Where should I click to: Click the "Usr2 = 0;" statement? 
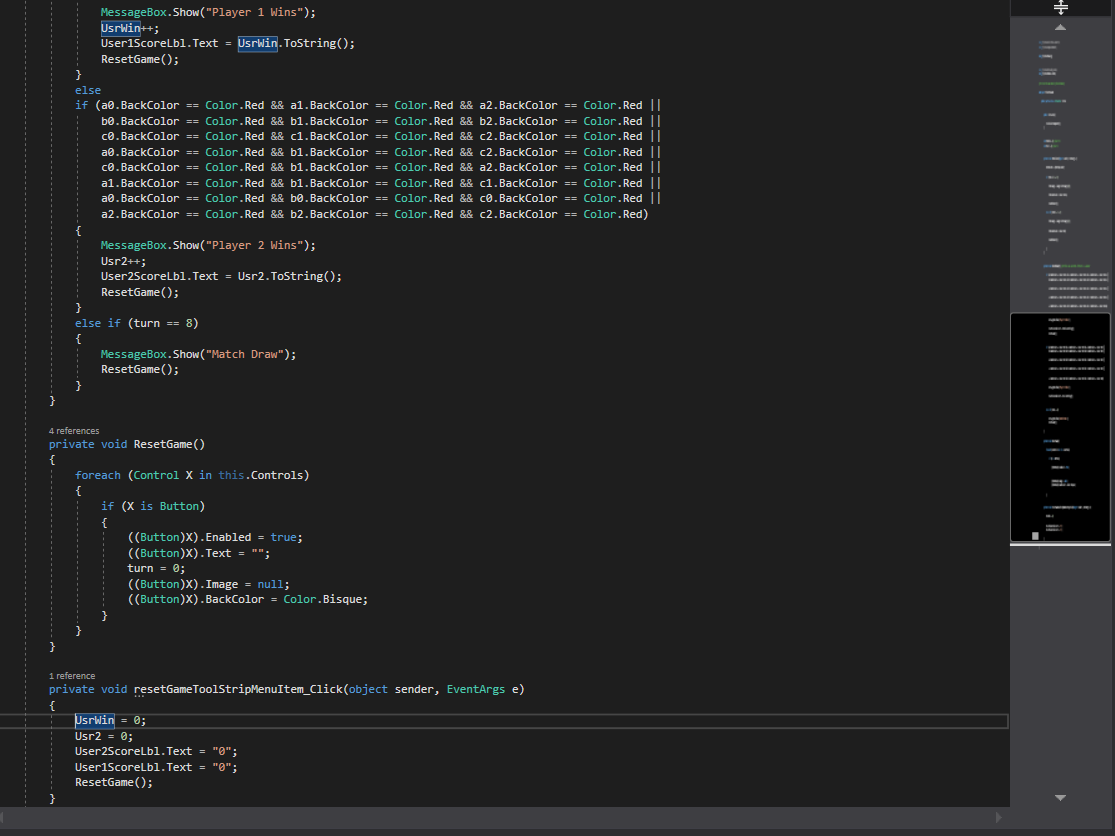click(x=104, y=736)
